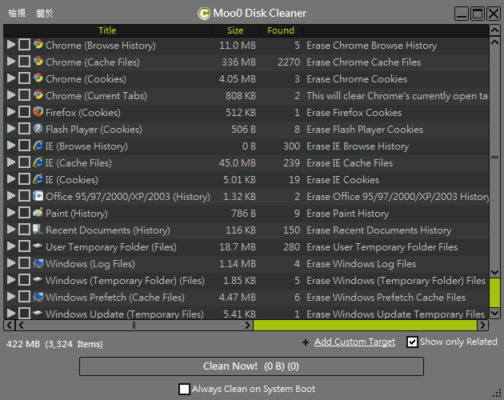Select the 'Erase IE Cookies' description

click(343, 180)
